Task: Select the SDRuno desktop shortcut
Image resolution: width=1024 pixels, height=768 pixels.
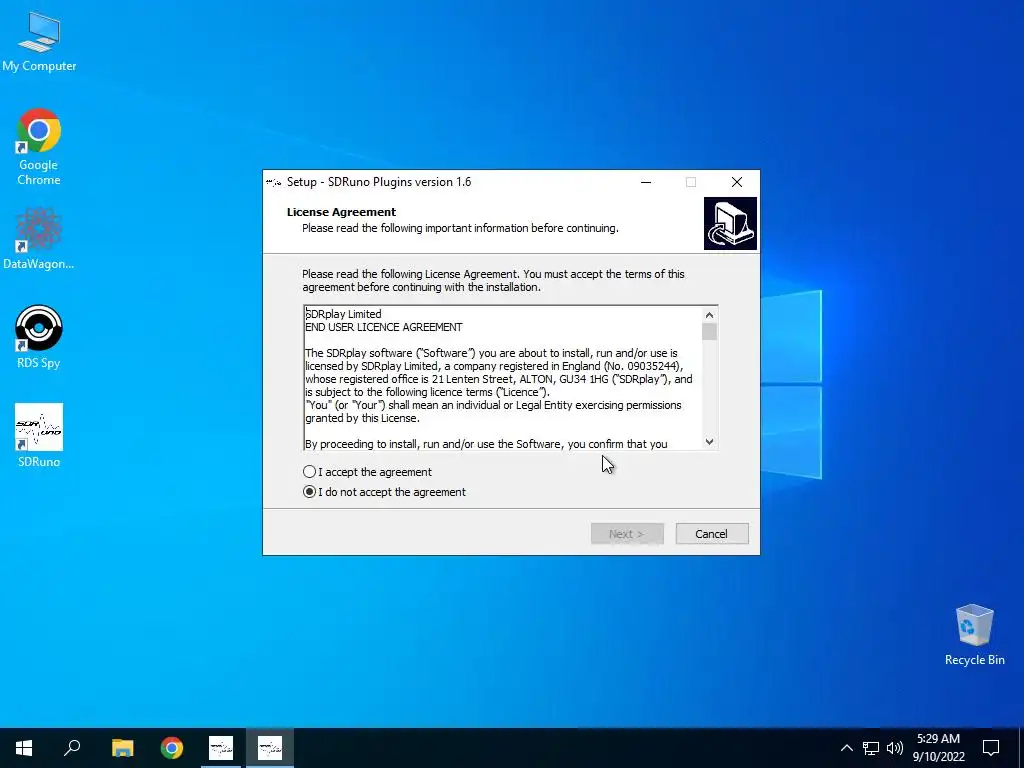Action: (39, 436)
